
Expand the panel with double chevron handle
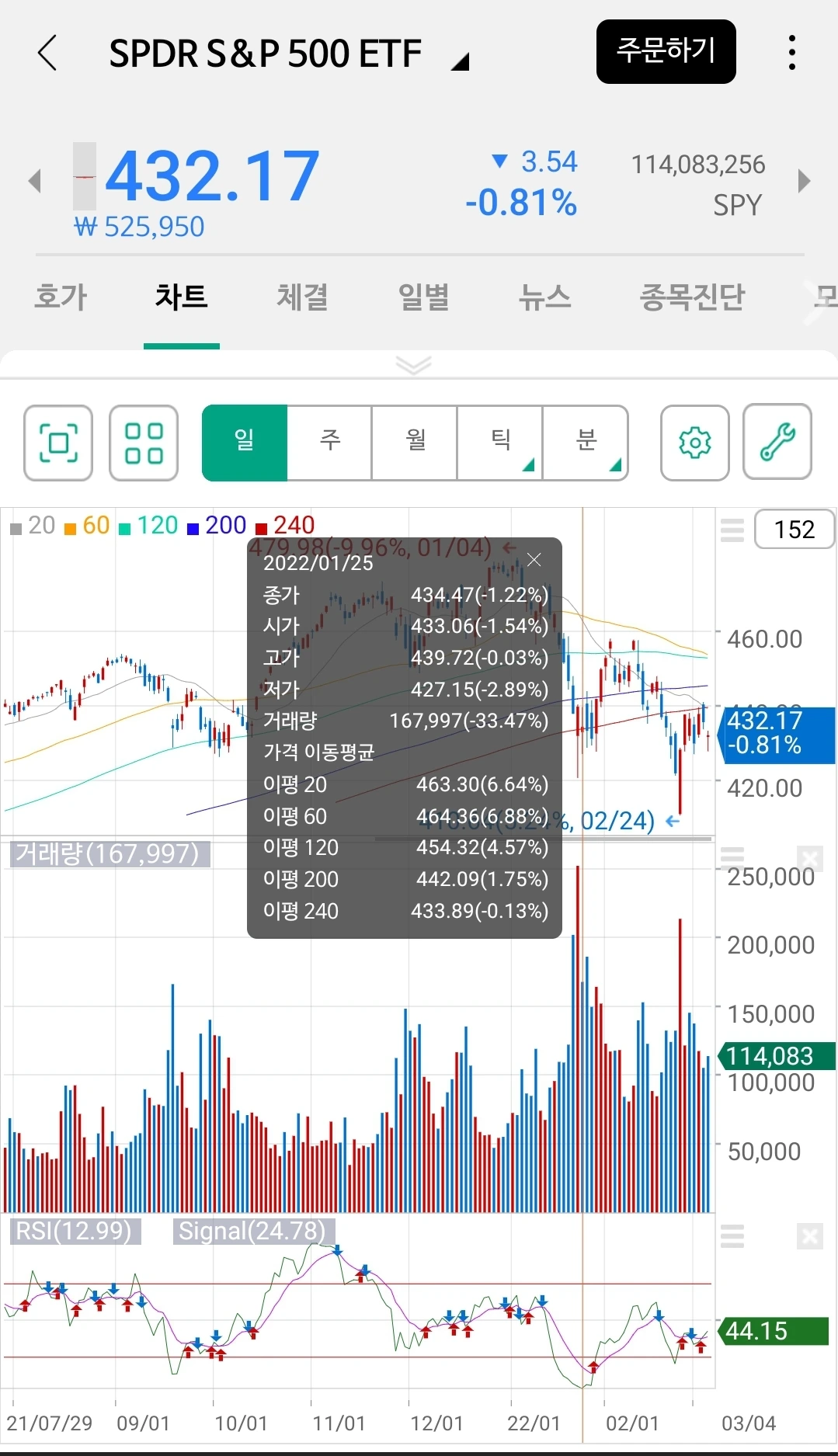point(413,364)
